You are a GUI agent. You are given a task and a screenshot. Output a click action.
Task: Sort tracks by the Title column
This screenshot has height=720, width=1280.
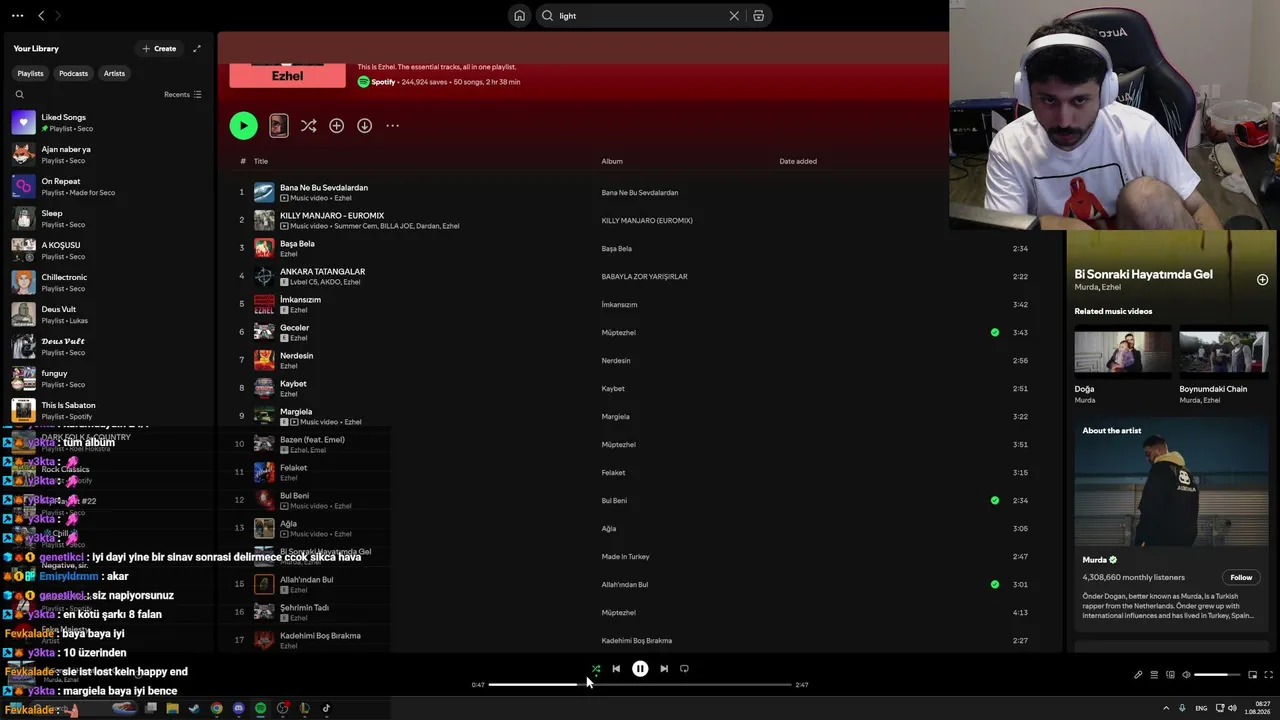tap(261, 161)
